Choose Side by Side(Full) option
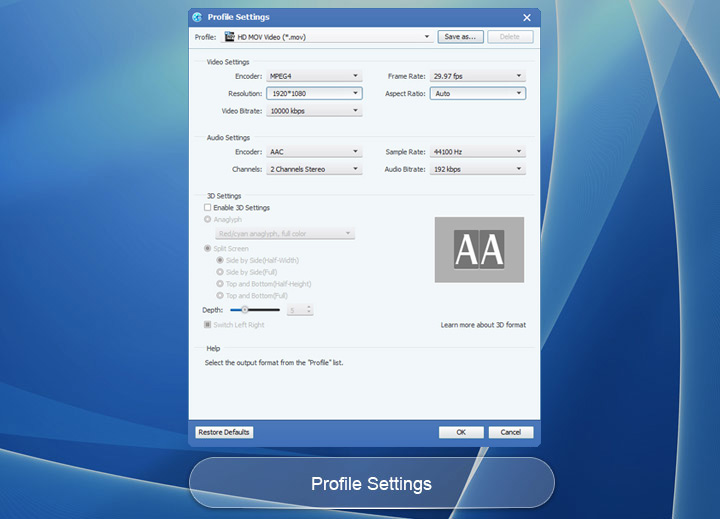The image size is (720, 519). point(220,272)
